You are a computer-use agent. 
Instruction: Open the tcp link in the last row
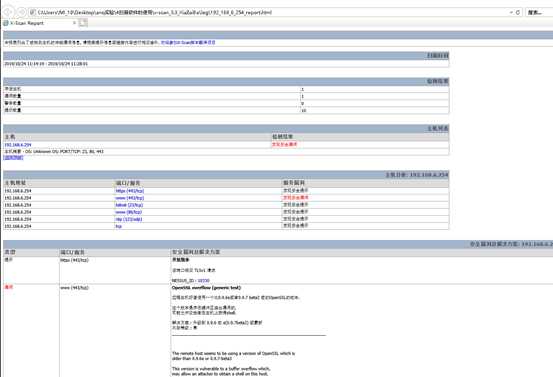tap(118, 226)
